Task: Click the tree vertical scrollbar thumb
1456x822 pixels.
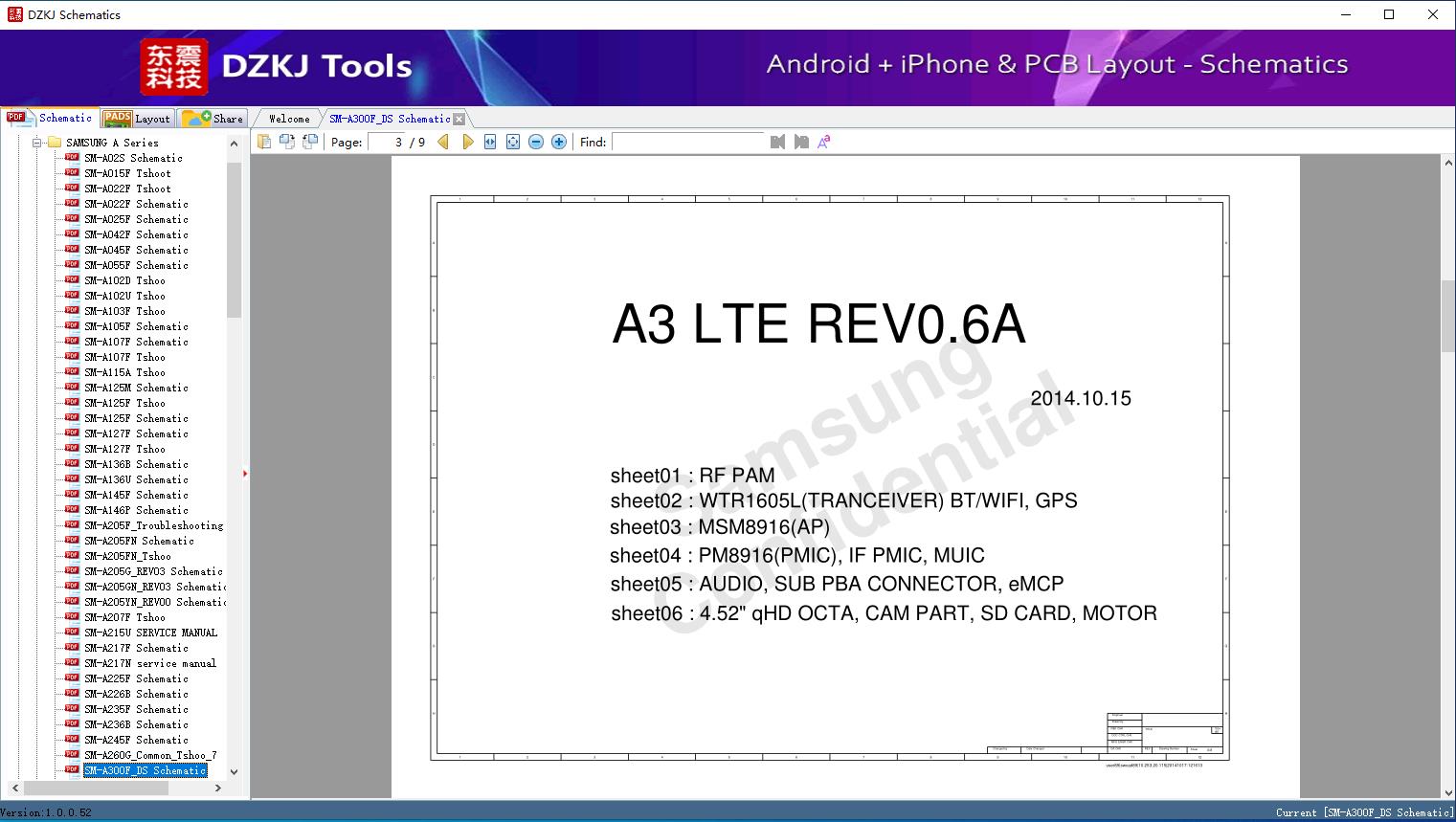Action: point(234,239)
